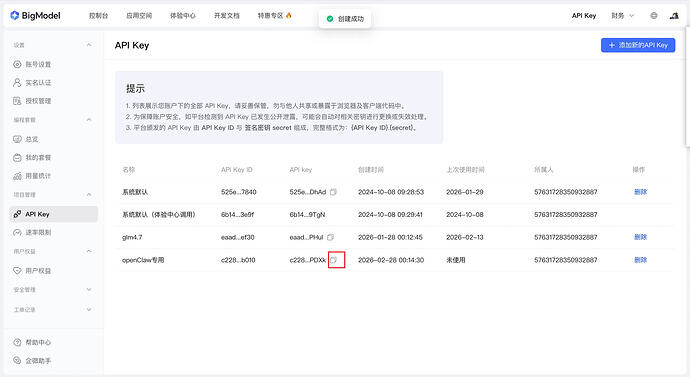The width and height of the screenshot is (690, 377).
Task: Delete the glm4.7 API key
Action: click(x=640, y=237)
